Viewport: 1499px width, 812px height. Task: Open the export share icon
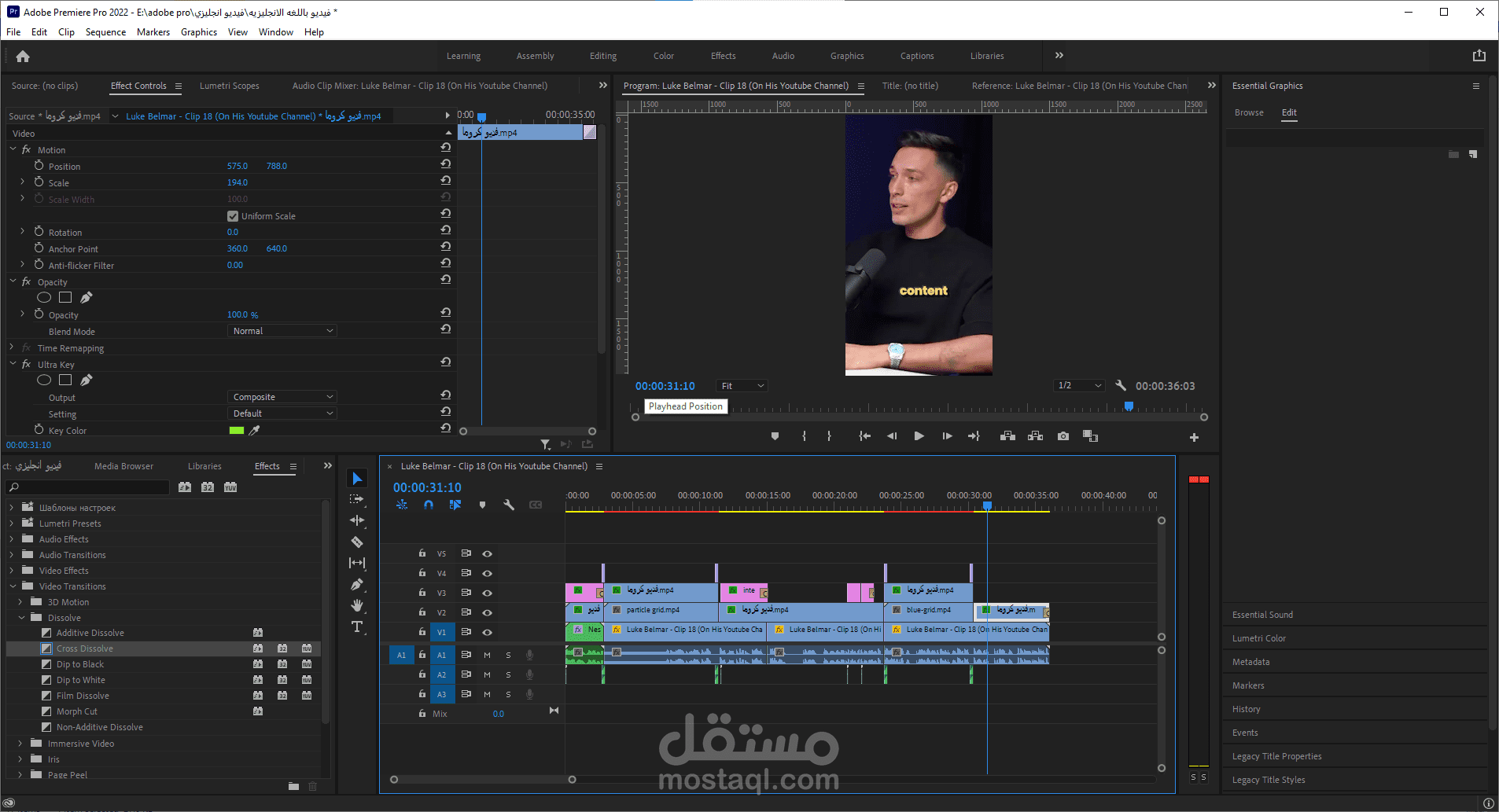(1479, 55)
